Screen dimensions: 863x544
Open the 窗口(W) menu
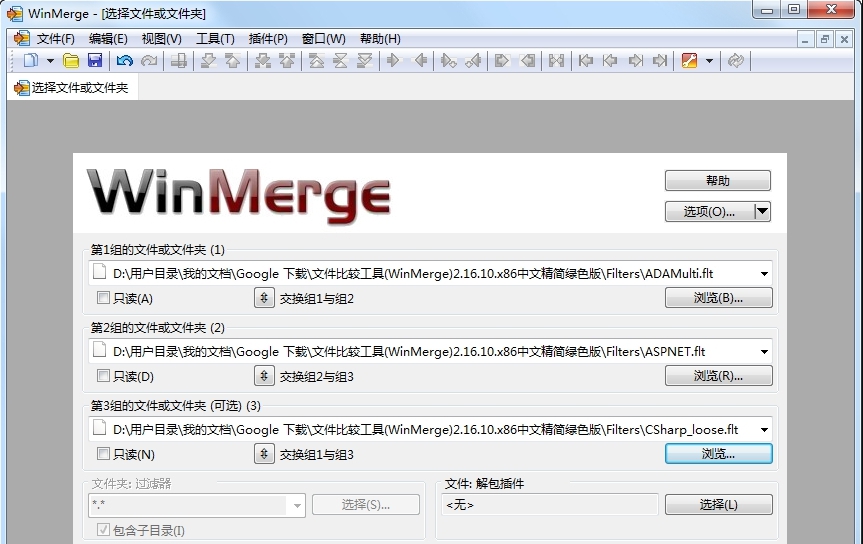(x=324, y=39)
